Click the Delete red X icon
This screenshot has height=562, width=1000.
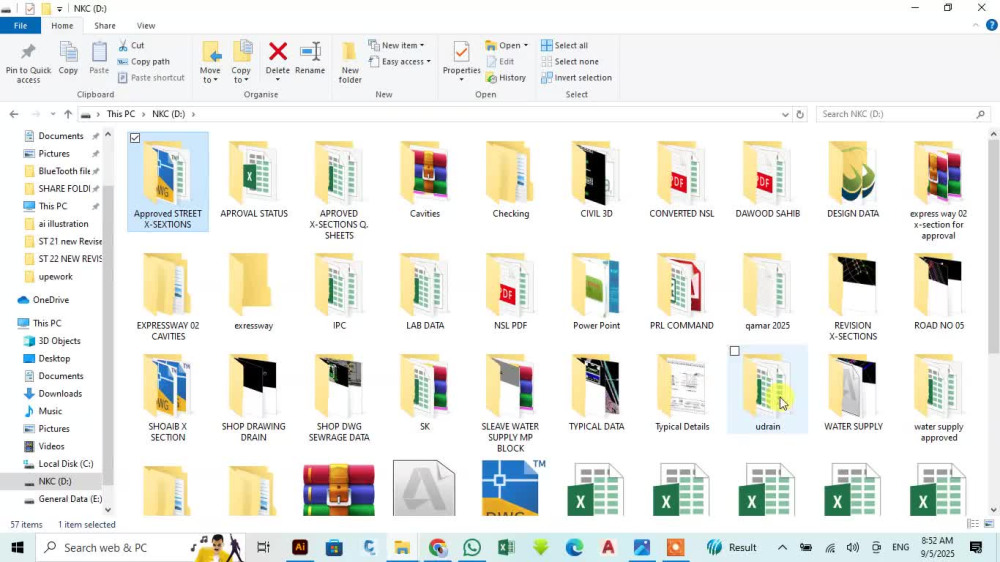pyautogui.click(x=277, y=52)
